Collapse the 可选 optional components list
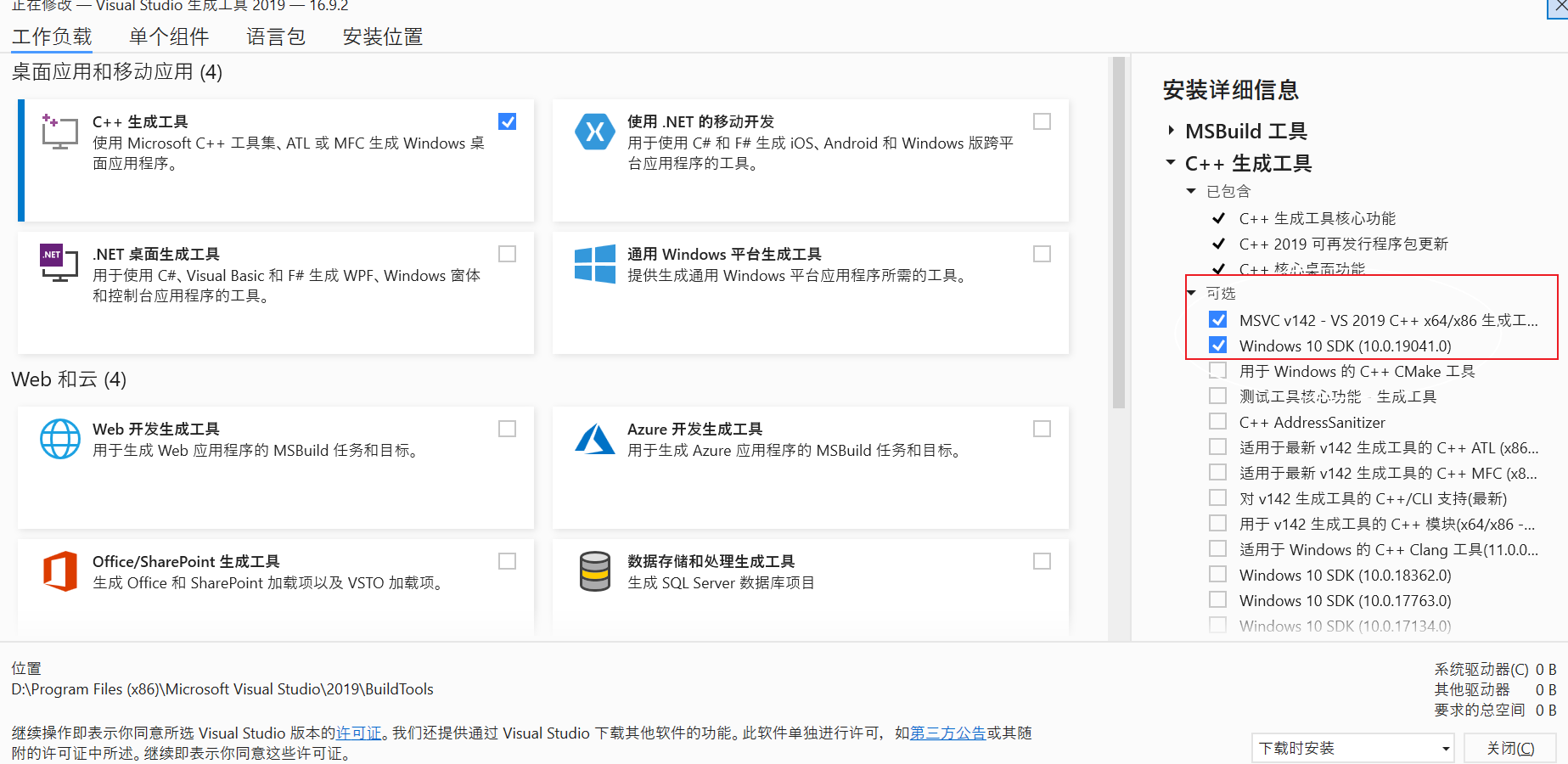This screenshot has height=764, width=1568. [1191, 293]
